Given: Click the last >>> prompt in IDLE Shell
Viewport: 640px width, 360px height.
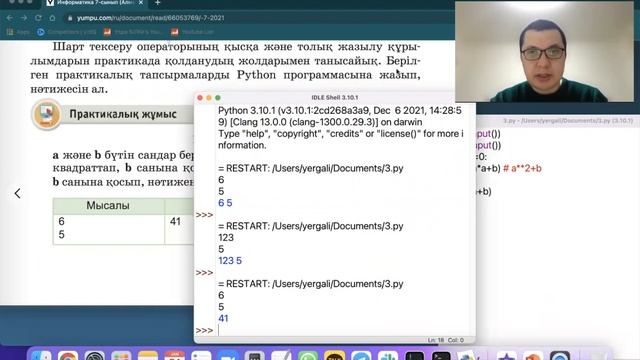Looking at the screenshot, I should (204, 330).
